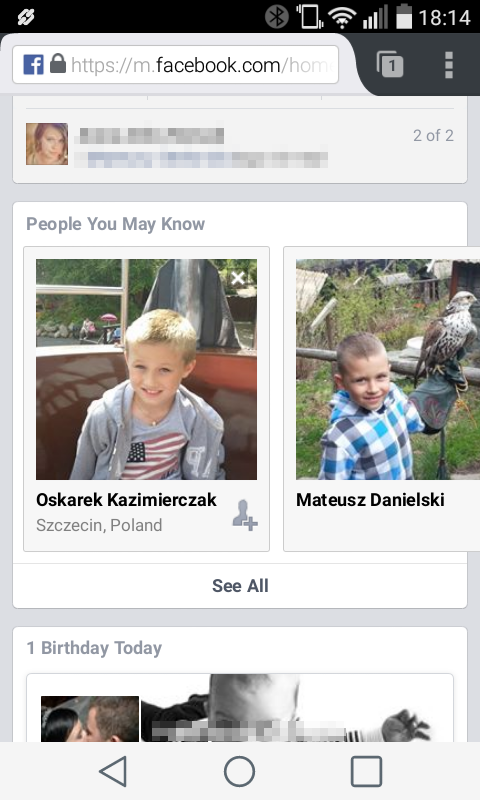Tap the Facebook favicon in the address bar

click(34, 64)
